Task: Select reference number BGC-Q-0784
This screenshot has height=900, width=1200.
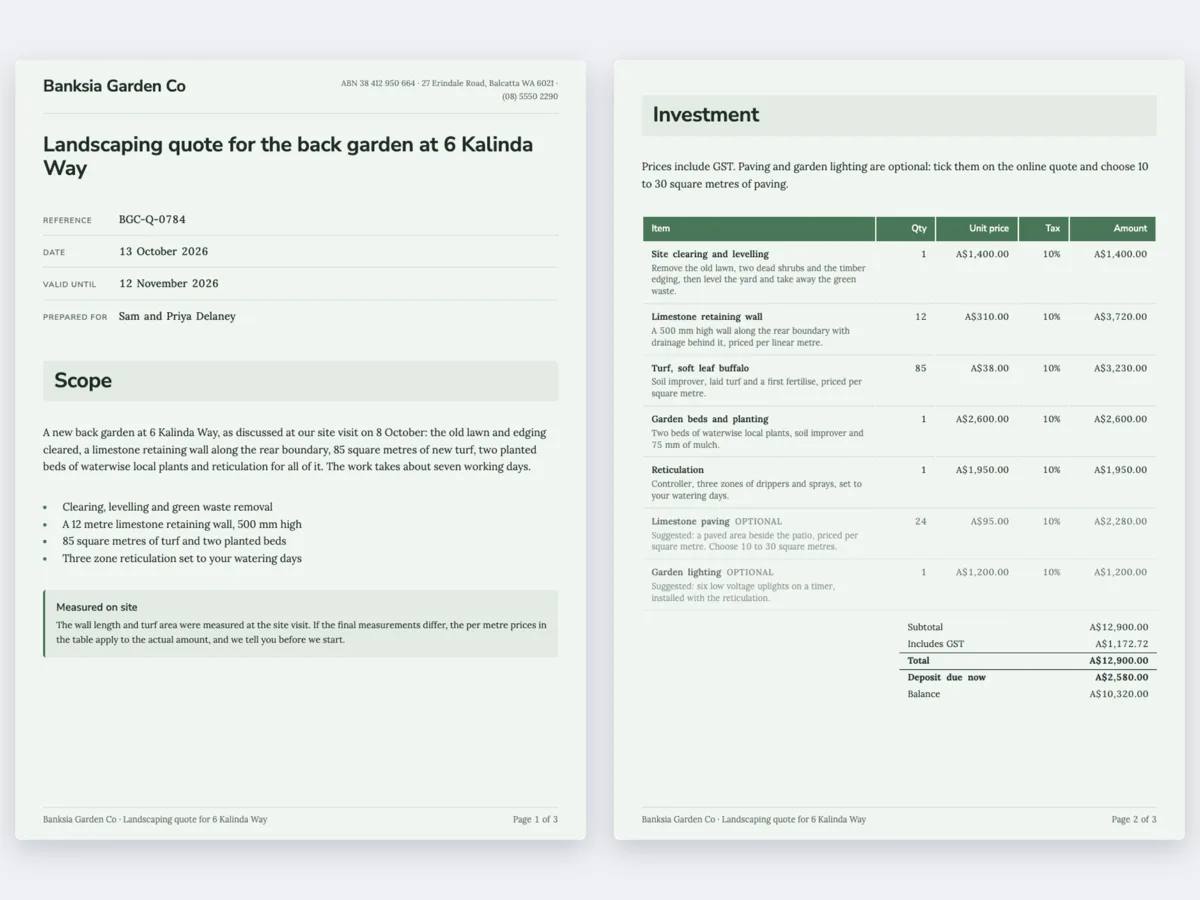Action: coord(152,219)
